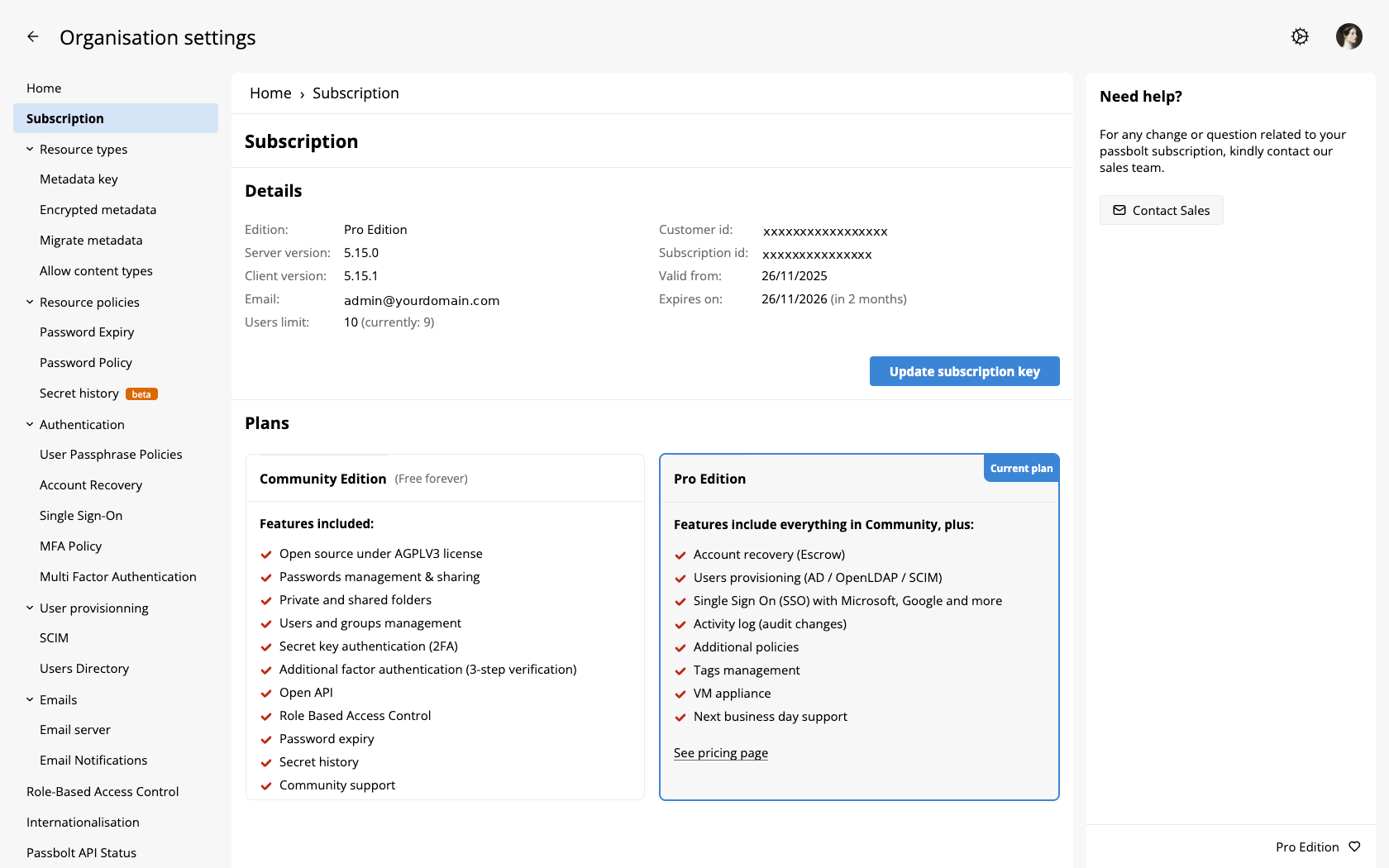The image size is (1389, 868).
Task: Click the envelope icon on Contact Sales
Action: [1119, 210]
